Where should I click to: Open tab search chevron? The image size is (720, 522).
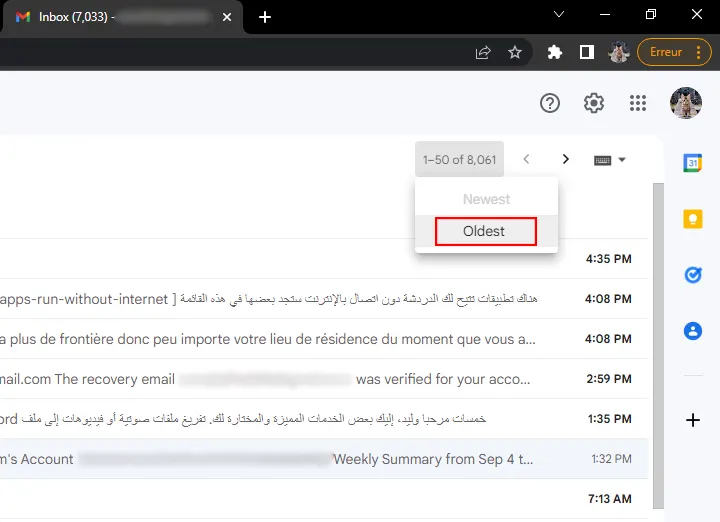[x=559, y=15]
